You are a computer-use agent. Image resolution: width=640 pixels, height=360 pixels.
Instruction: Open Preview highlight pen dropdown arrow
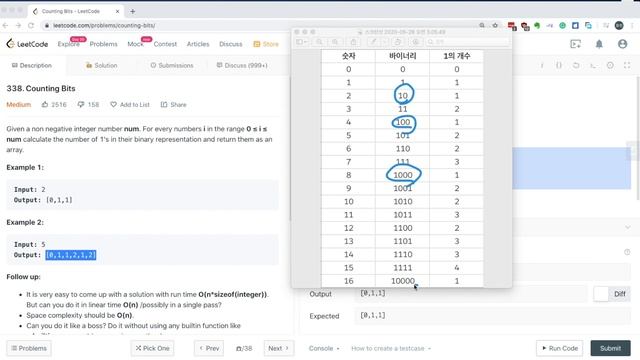pos(384,42)
